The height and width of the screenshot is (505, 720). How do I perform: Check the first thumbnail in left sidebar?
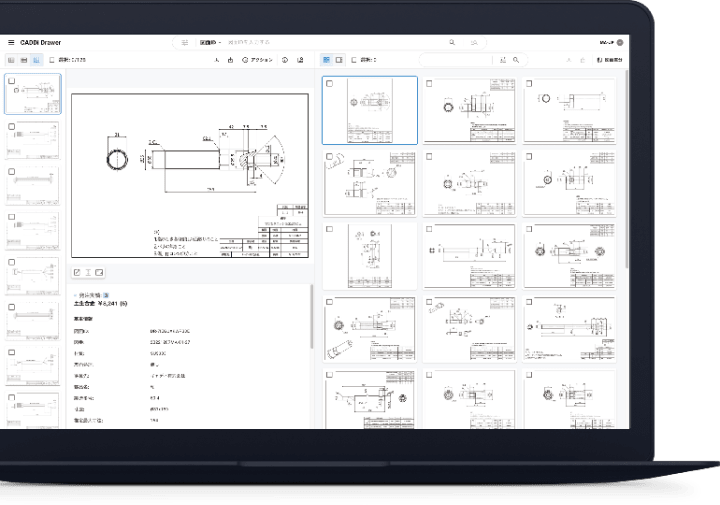point(10,79)
